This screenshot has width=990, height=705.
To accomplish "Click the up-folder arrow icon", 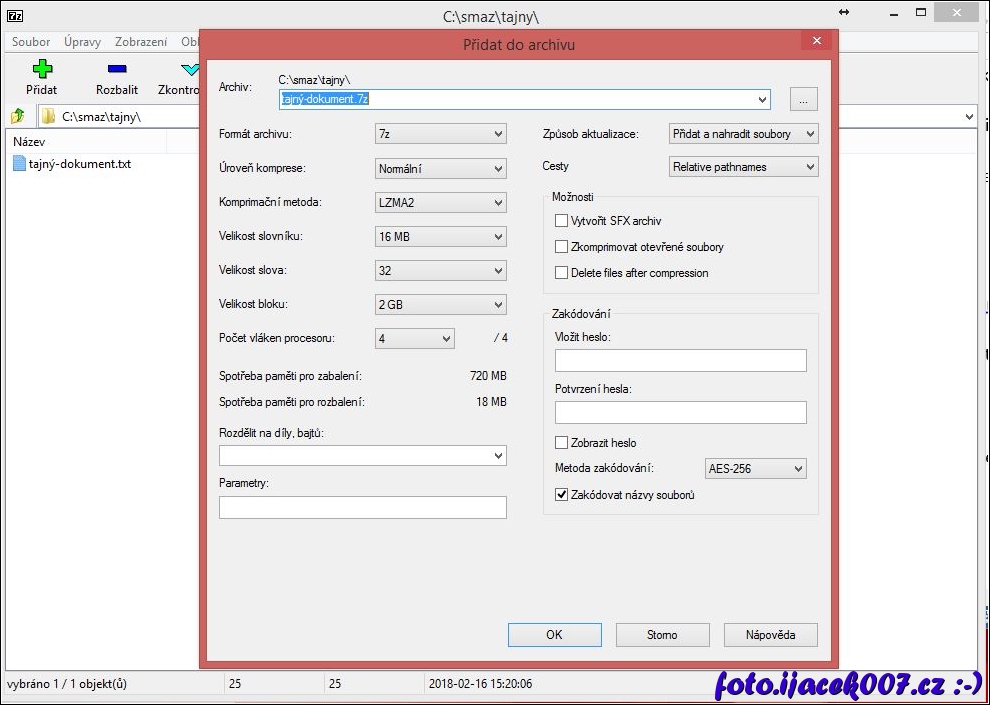I will tap(17, 117).
